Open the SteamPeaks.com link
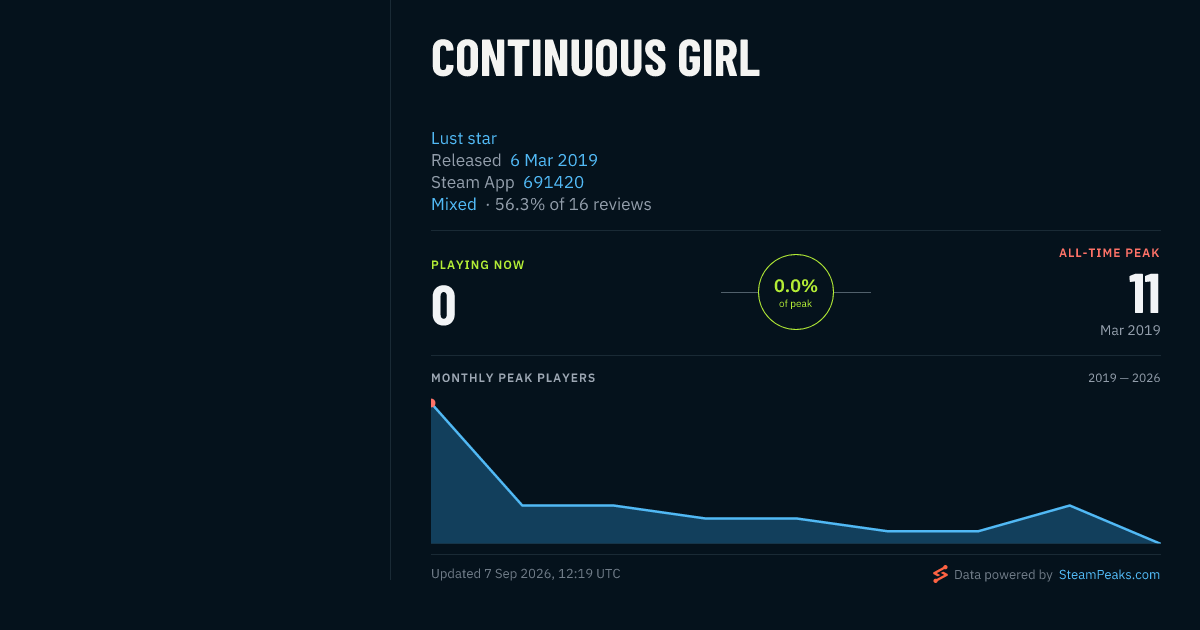Image resolution: width=1200 pixels, height=630 pixels. pyautogui.click(x=1109, y=575)
